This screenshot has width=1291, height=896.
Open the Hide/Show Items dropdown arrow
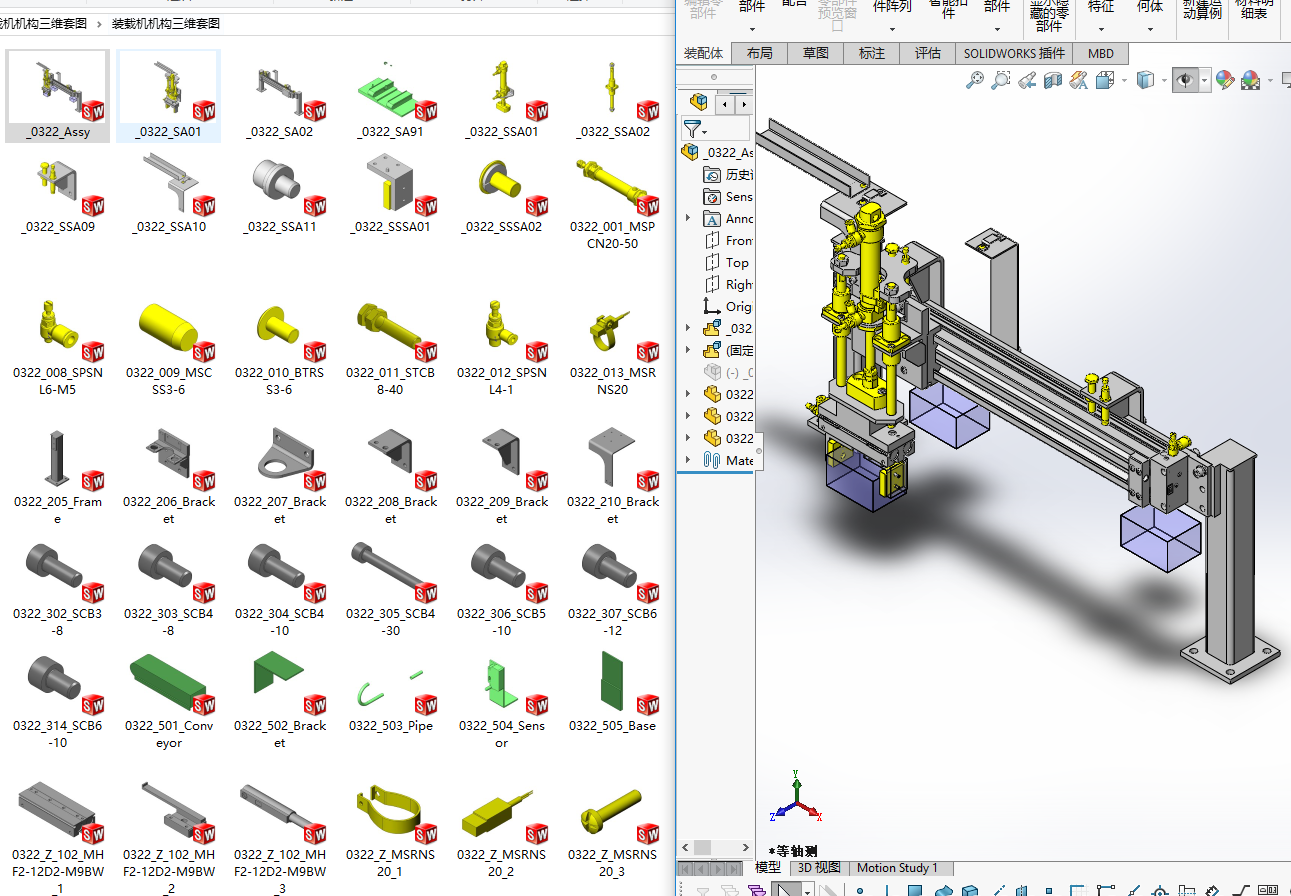coord(1205,81)
